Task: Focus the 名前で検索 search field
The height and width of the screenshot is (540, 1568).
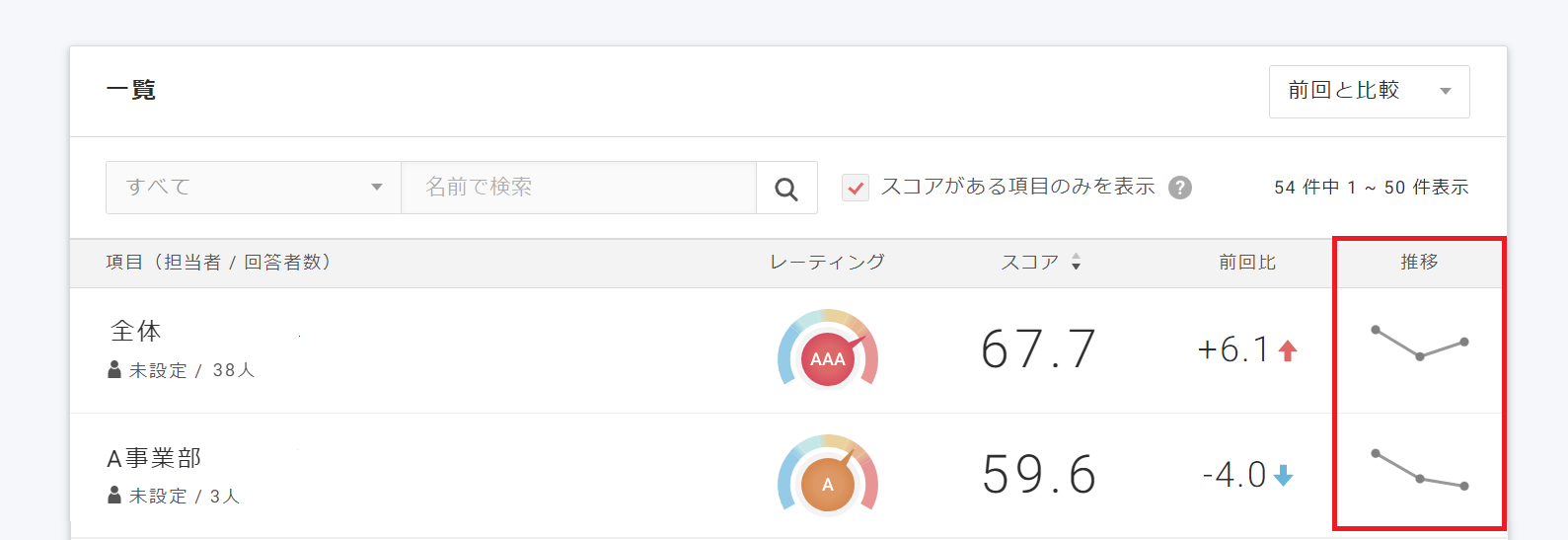Action: point(578,188)
